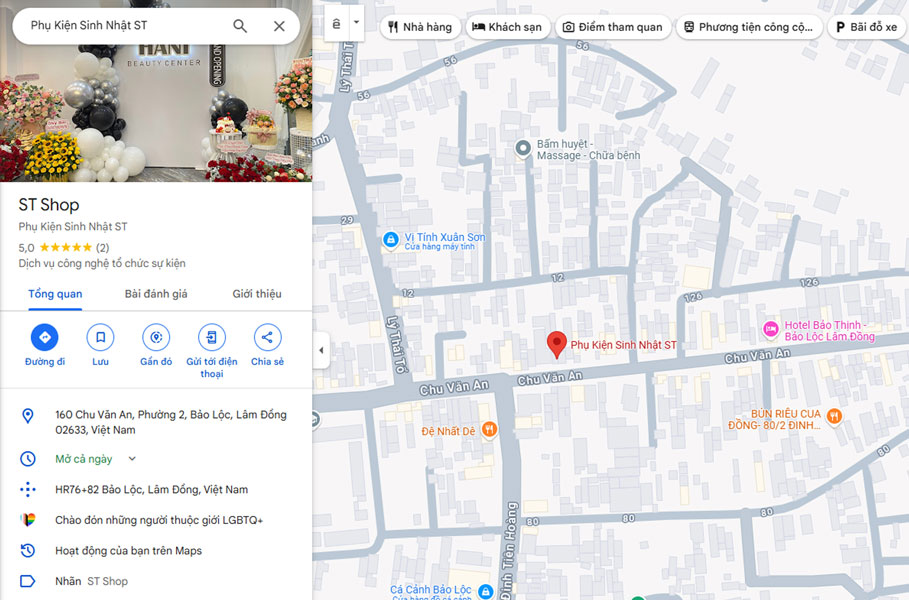
Task: Click the Đường đi directions icon
Action: coord(44,338)
